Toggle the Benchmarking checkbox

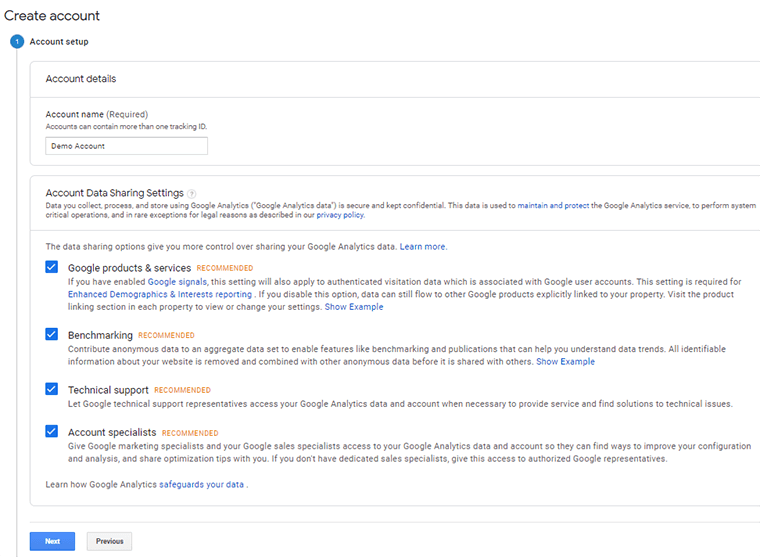[x=52, y=334]
